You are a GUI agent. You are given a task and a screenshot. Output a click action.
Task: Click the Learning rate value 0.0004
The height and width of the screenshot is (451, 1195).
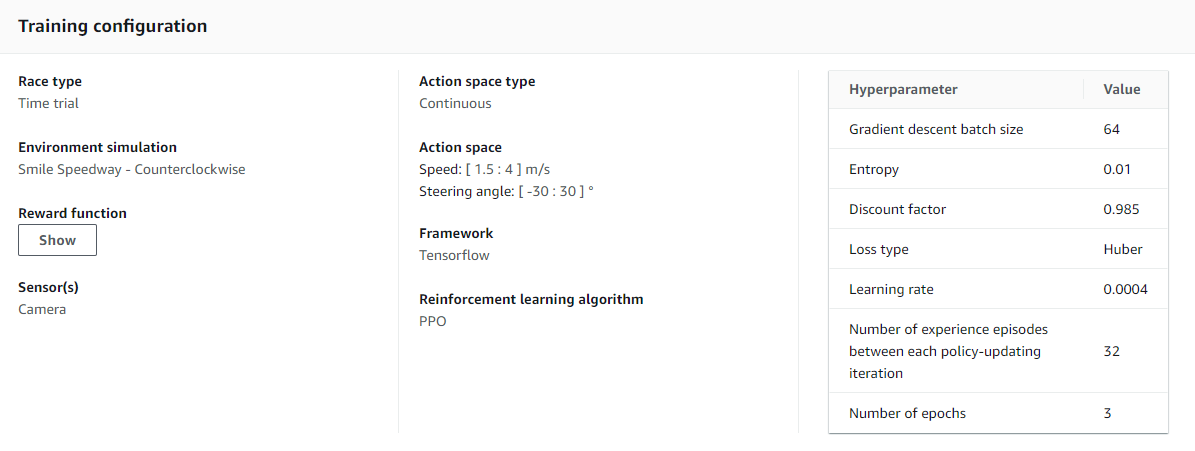(x=1125, y=289)
